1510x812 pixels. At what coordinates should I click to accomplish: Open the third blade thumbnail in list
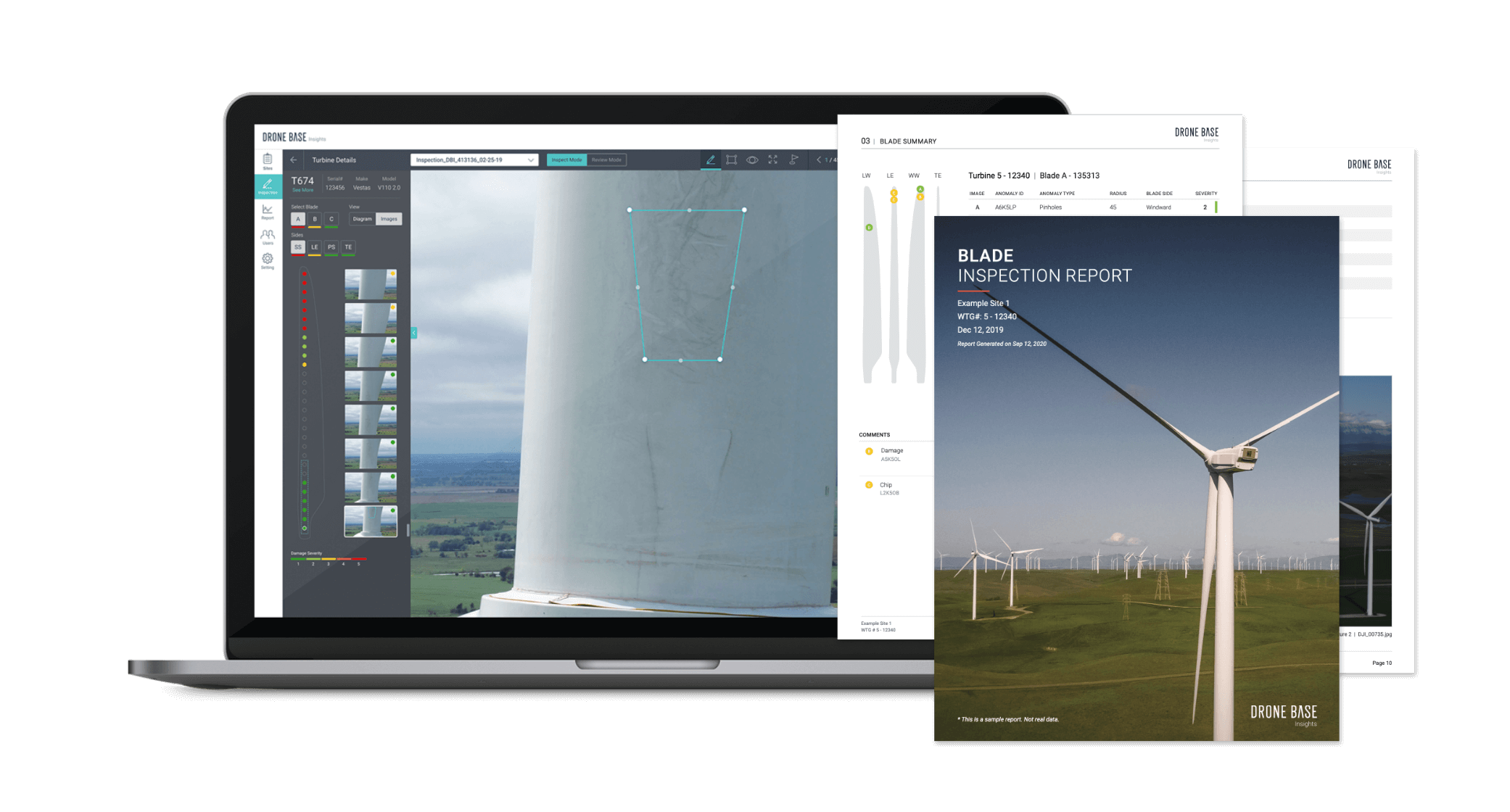coord(371,352)
